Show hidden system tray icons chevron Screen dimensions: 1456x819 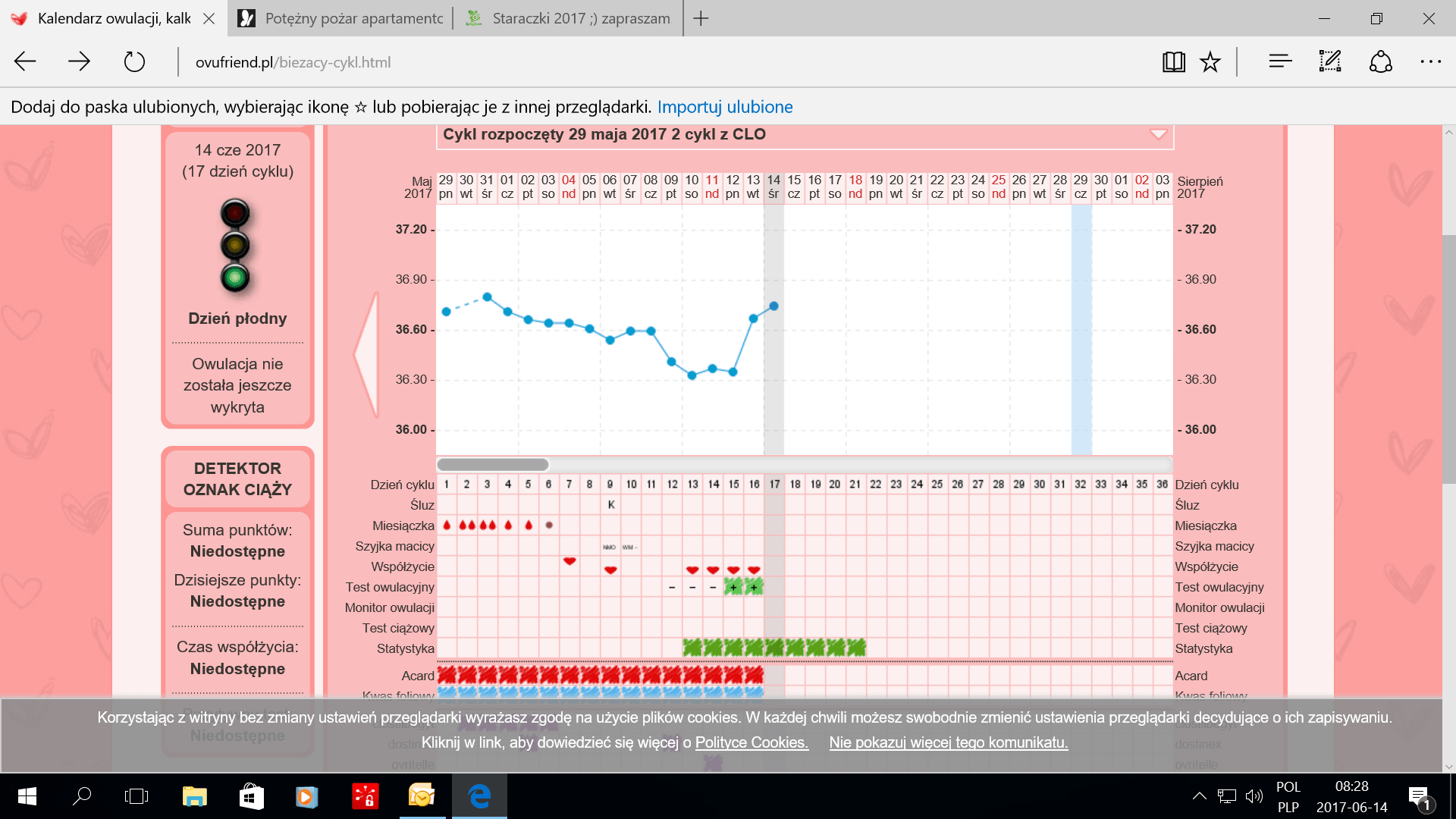[1199, 796]
